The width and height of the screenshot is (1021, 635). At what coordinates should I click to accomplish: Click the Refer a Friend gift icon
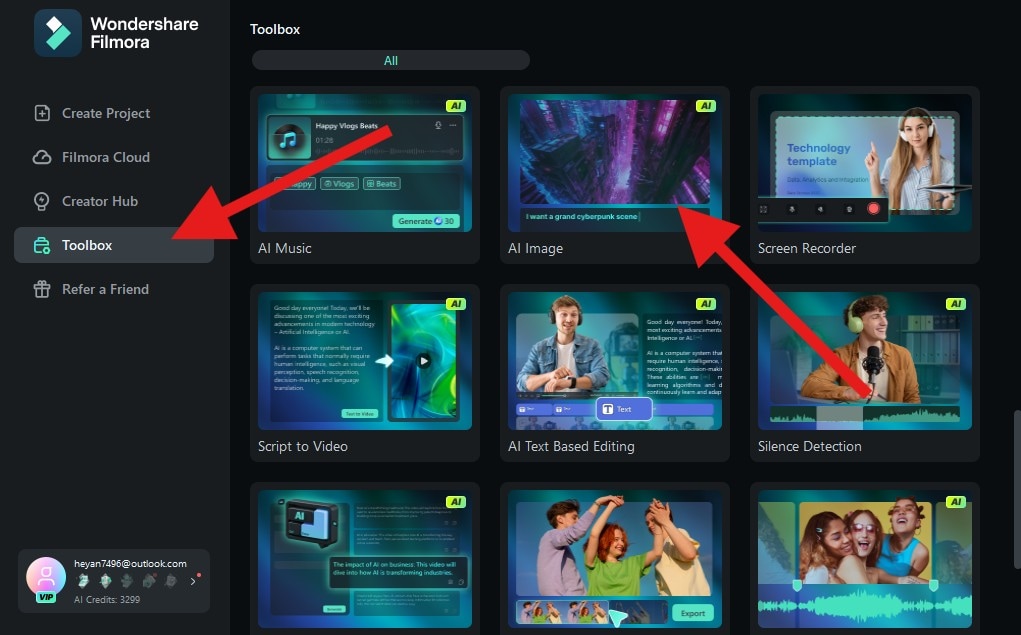point(42,289)
